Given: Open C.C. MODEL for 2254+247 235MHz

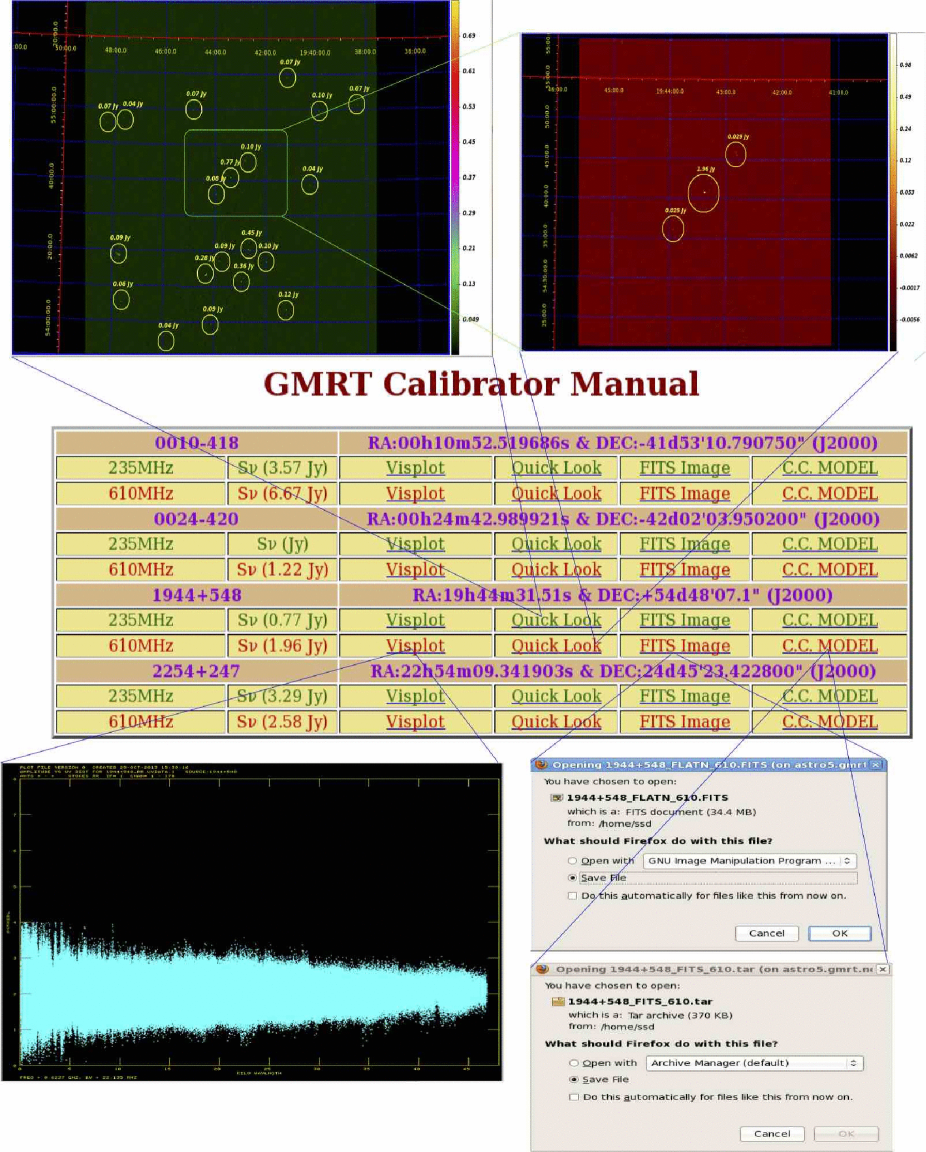Looking at the screenshot, I should (x=830, y=696).
